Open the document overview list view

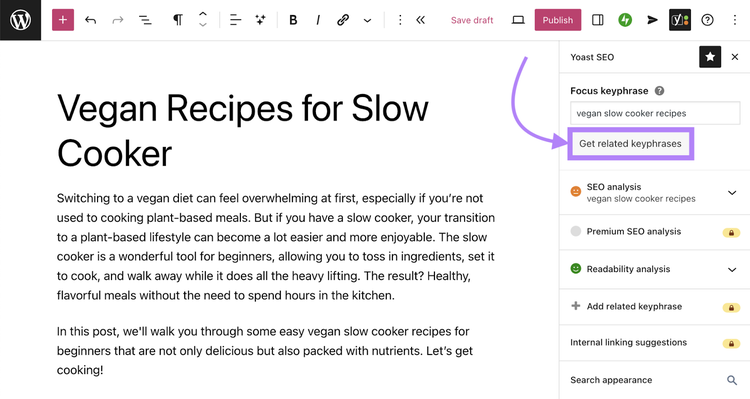tap(145, 20)
